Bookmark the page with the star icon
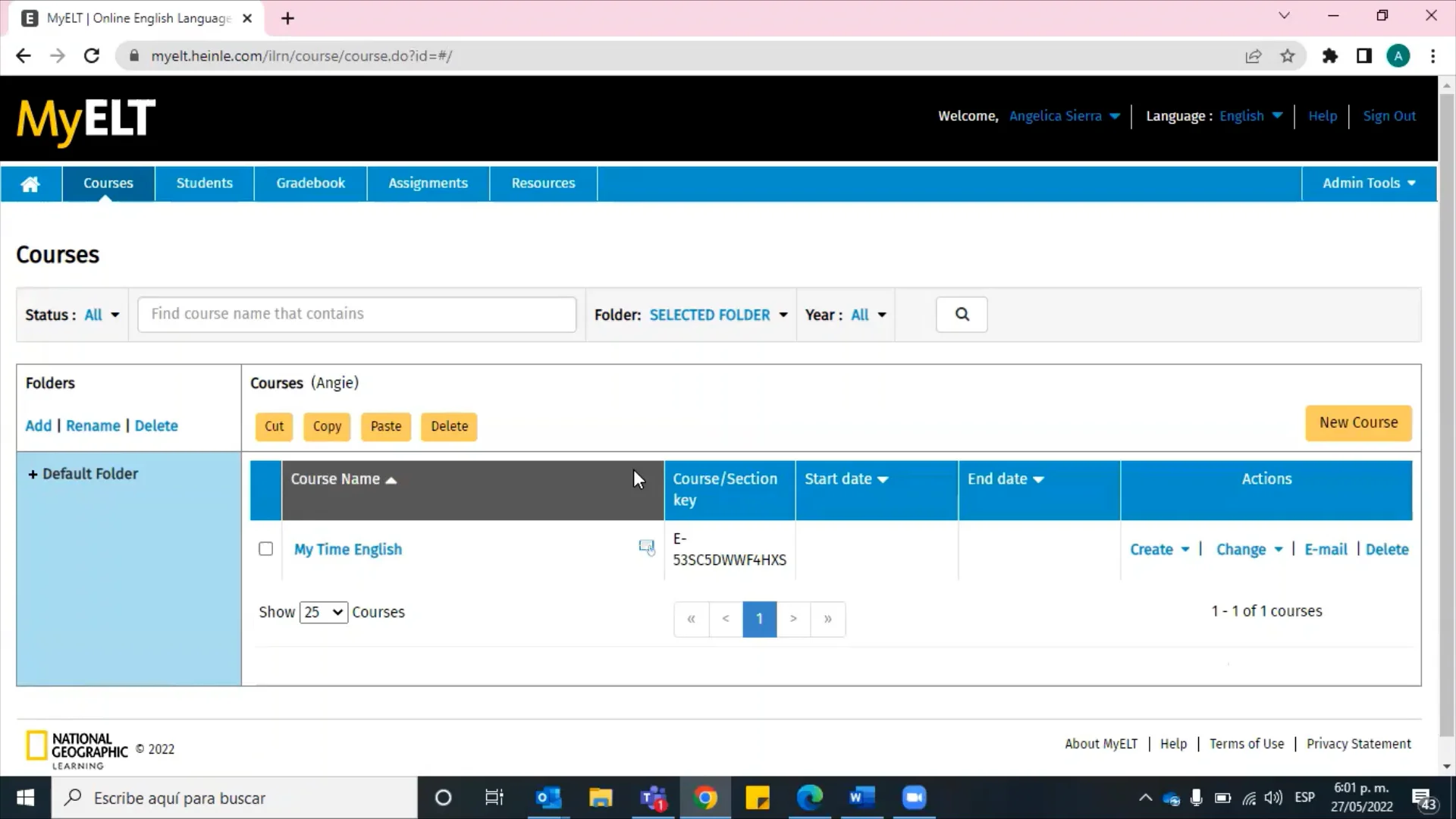This screenshot has width=1456, height=819. (x=1288, y=56)
